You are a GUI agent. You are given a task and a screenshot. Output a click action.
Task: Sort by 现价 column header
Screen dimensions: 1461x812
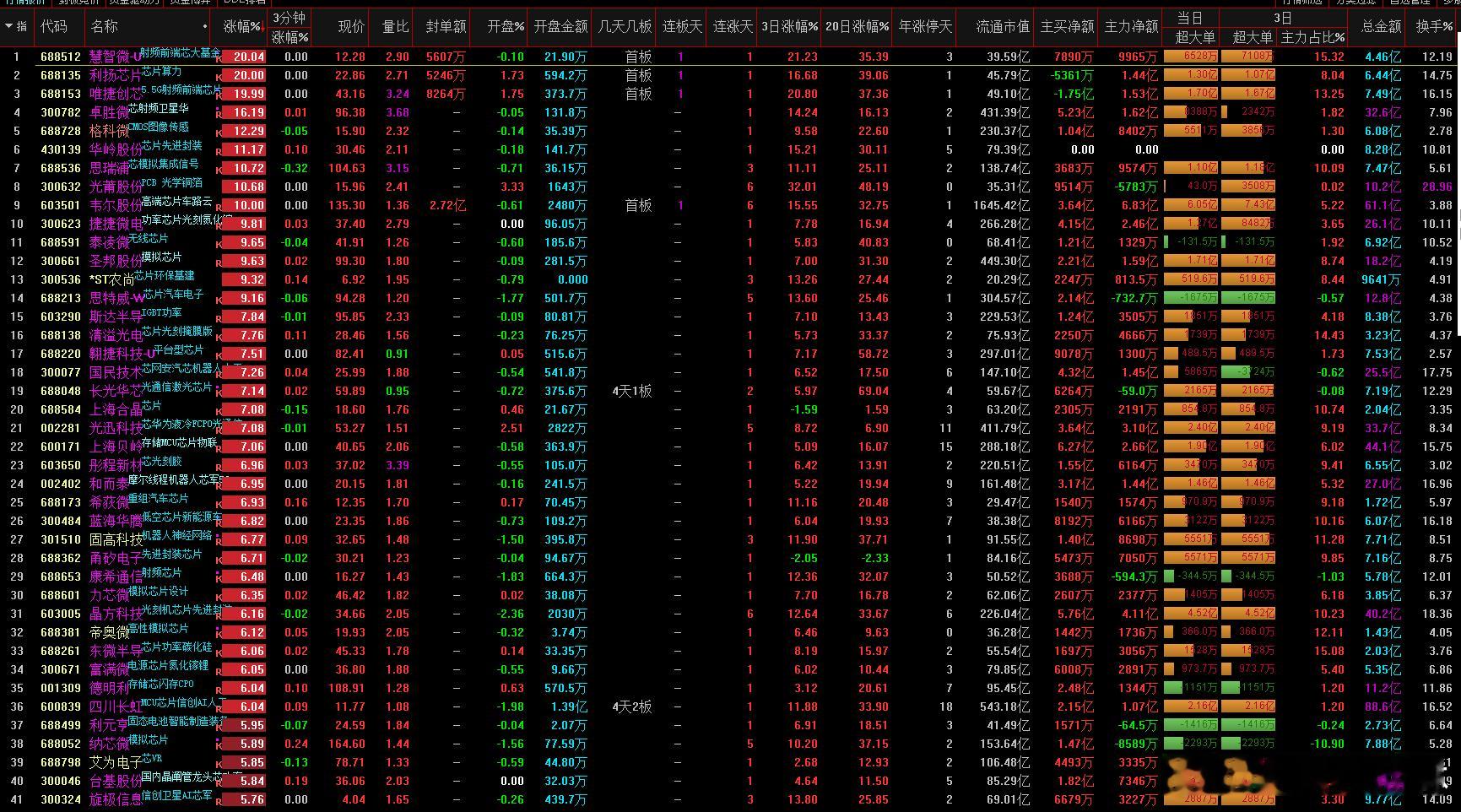[351, 27]
